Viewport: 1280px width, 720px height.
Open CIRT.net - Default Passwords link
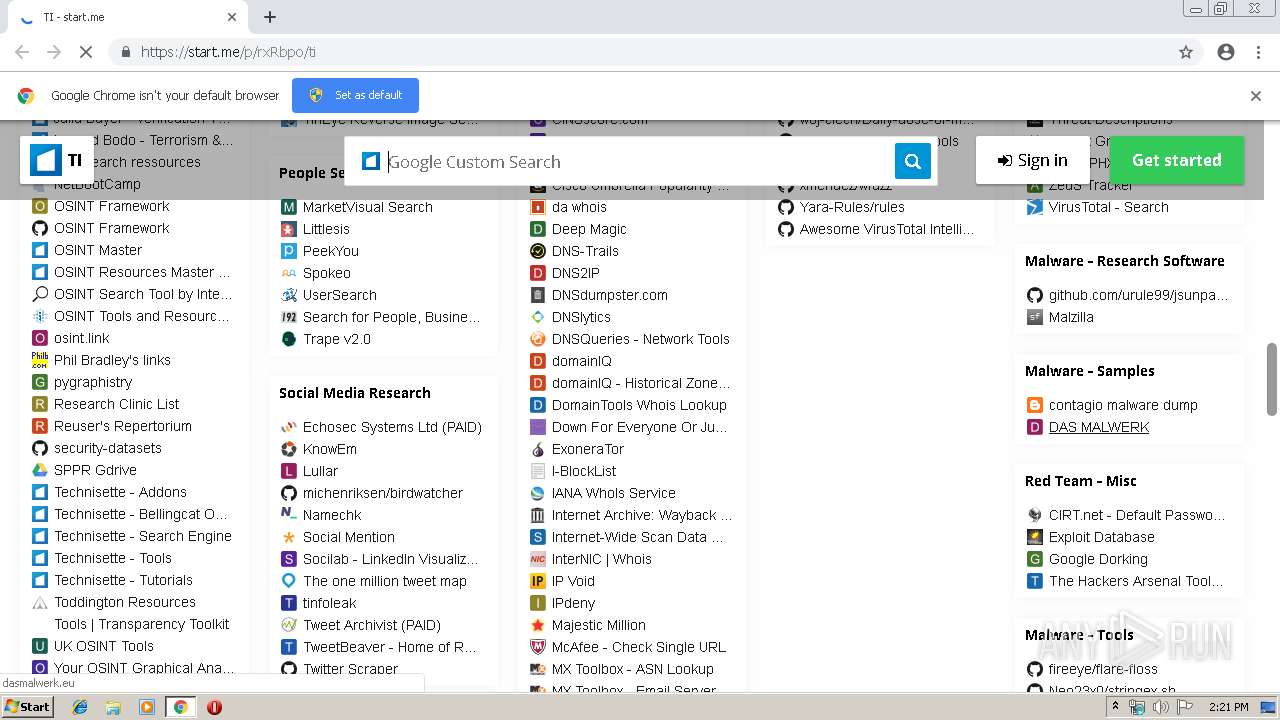tap(1136, 515)
